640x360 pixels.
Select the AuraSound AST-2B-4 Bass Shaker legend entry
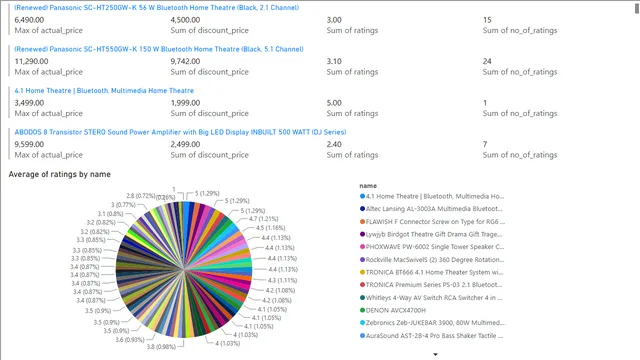tap(431, 336)
